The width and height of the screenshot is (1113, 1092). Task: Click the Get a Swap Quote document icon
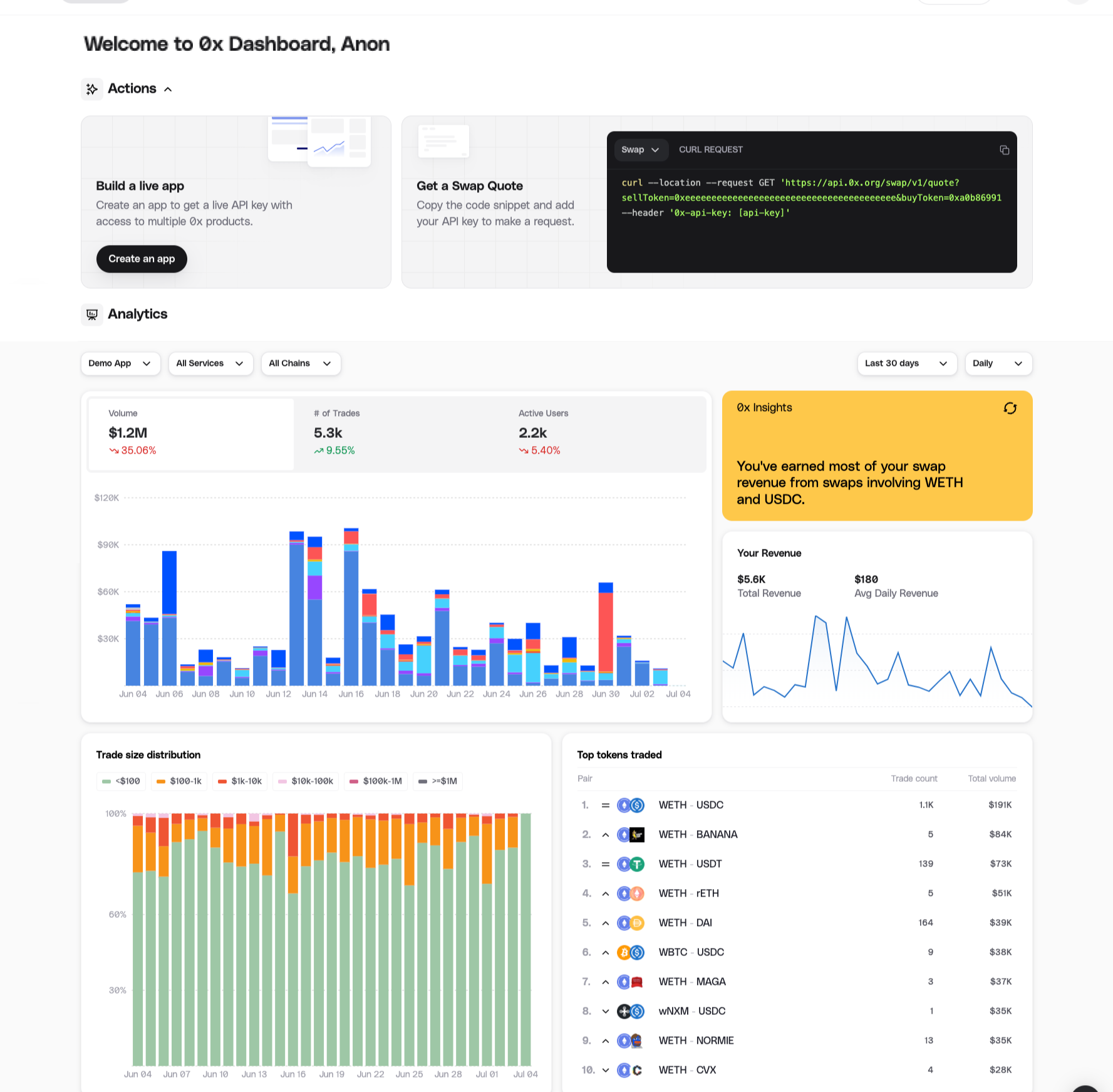(x=443, y=141)
